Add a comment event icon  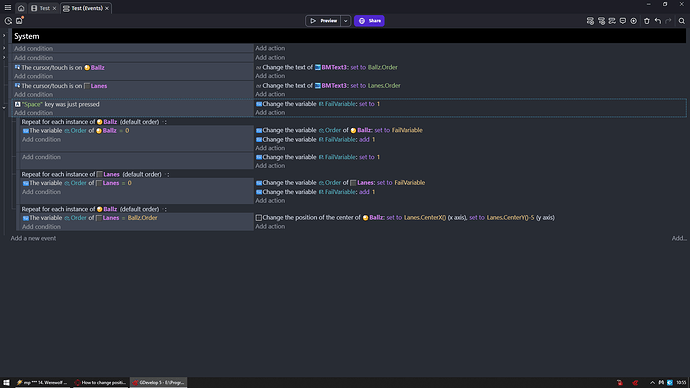coord(623,21)
